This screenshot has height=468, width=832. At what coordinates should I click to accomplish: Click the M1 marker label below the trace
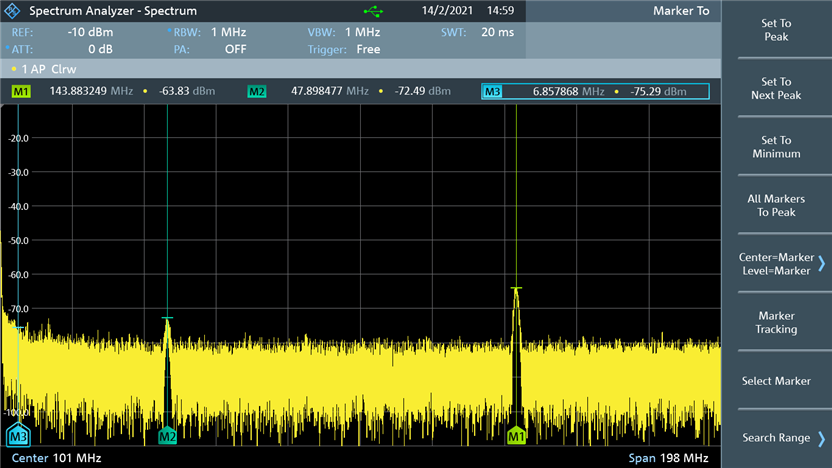(x=516, y=436)
